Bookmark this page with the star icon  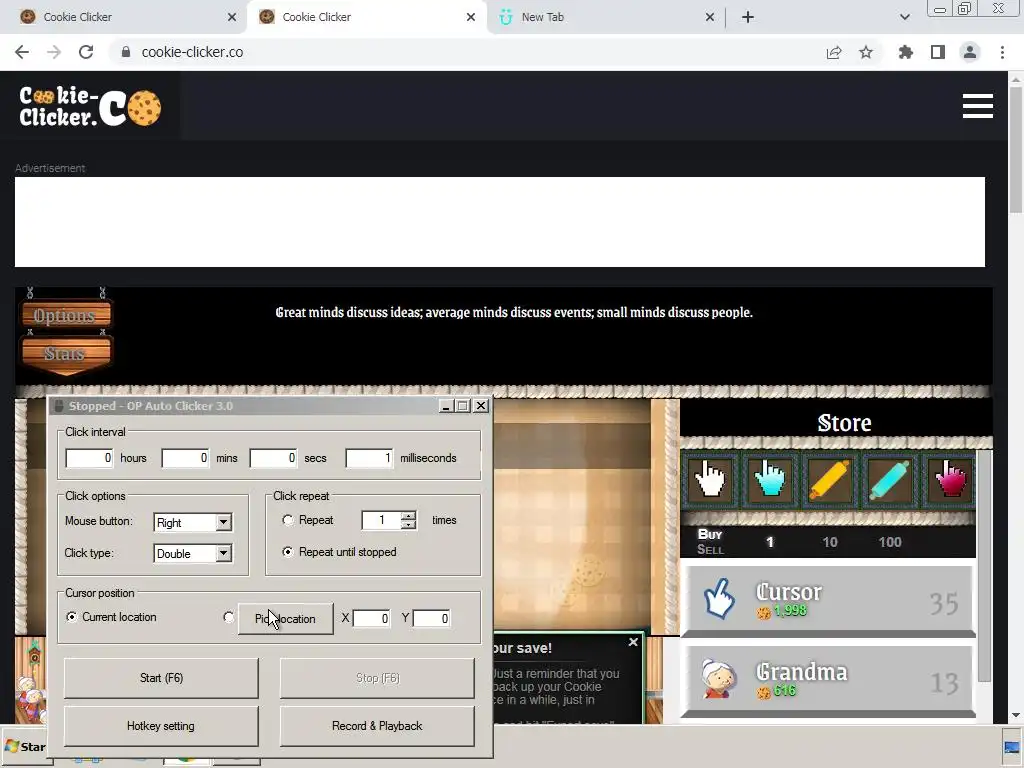click(x=866, y=52)
